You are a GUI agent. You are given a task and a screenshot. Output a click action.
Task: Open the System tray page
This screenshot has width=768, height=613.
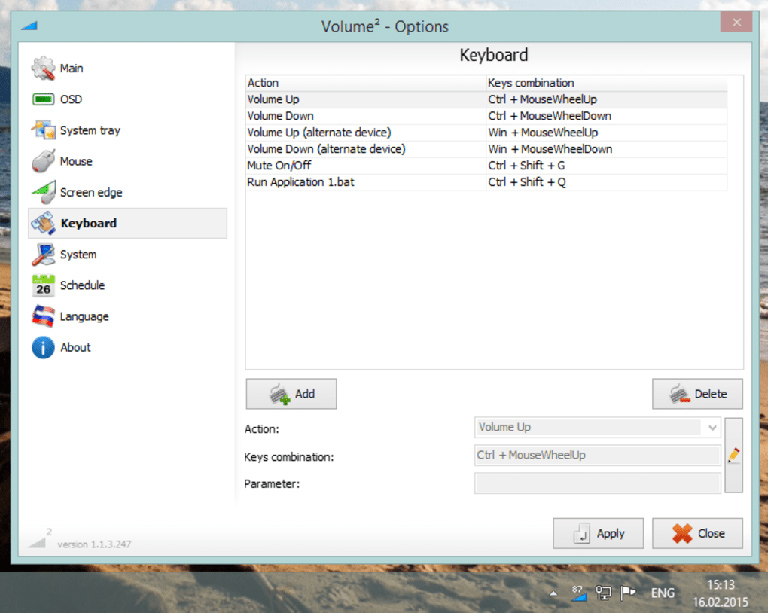tap(90, 130)
